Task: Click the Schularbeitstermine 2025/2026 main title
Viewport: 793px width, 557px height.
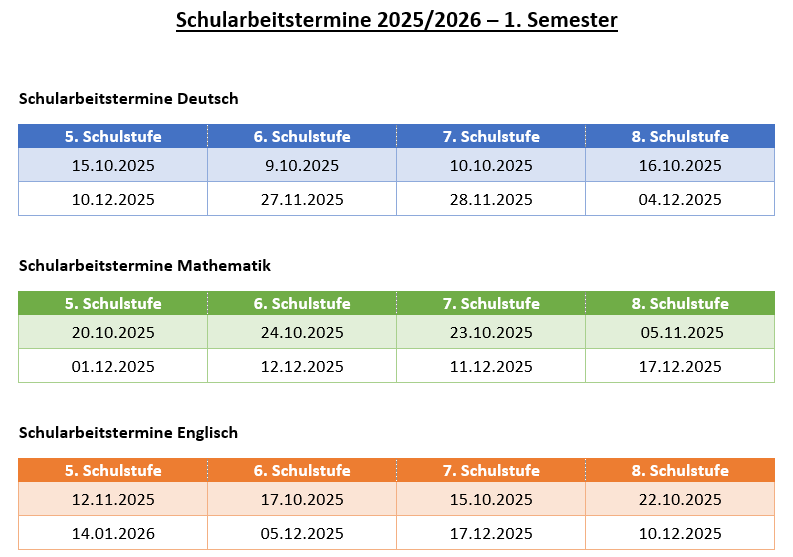Action: click(396, 20)
